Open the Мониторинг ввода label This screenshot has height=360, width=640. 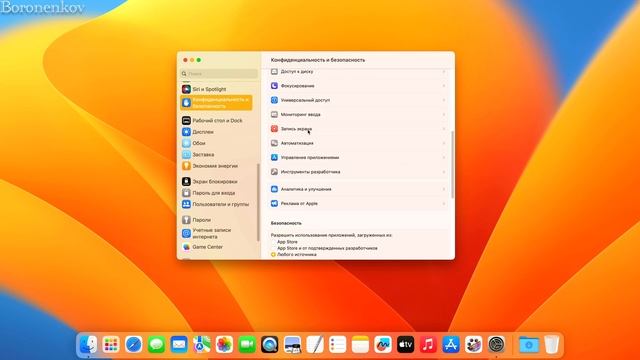300,115
